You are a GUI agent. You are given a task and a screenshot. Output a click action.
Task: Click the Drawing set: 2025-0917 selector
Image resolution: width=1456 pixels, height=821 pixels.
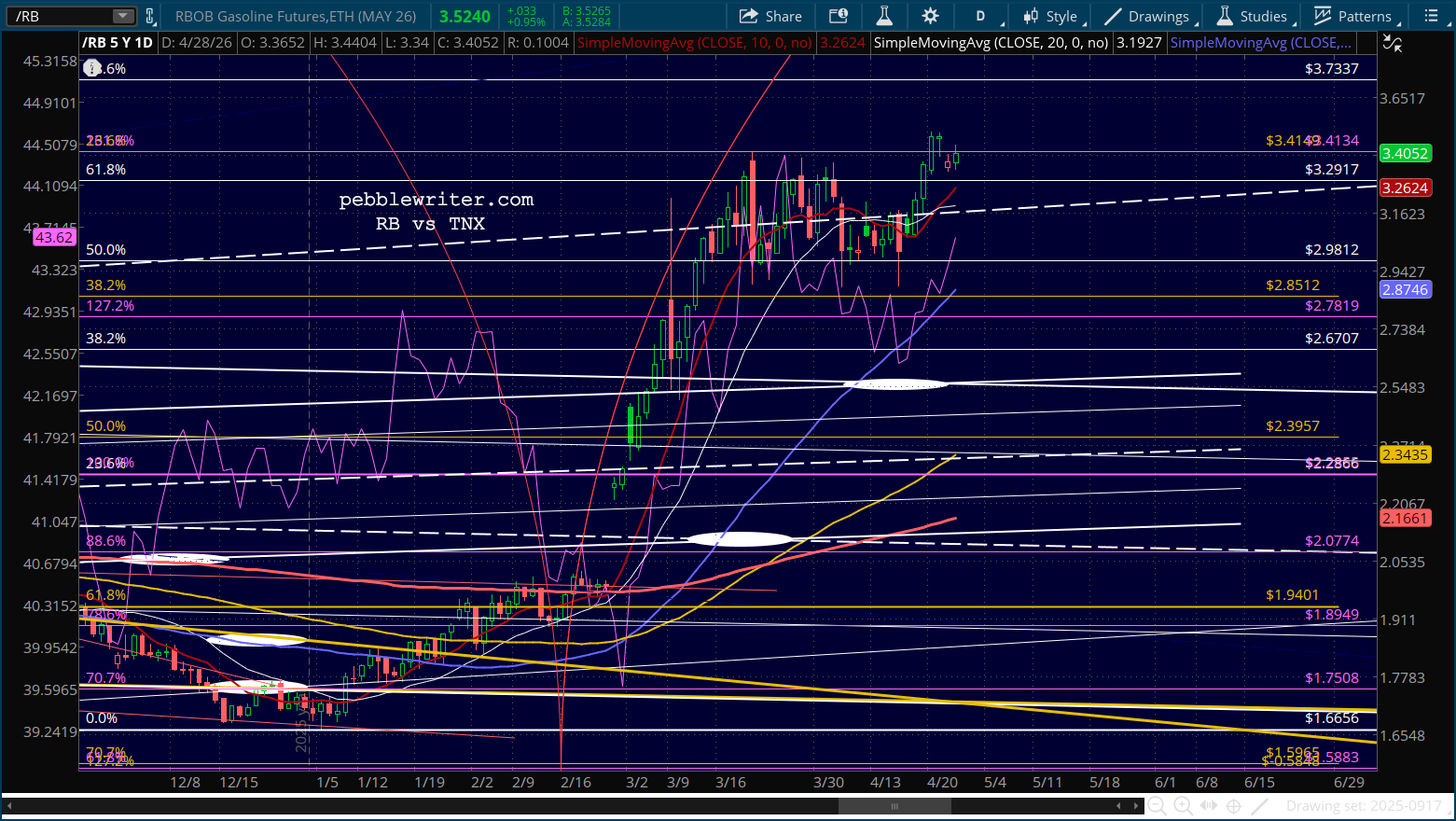[1364, 806]
